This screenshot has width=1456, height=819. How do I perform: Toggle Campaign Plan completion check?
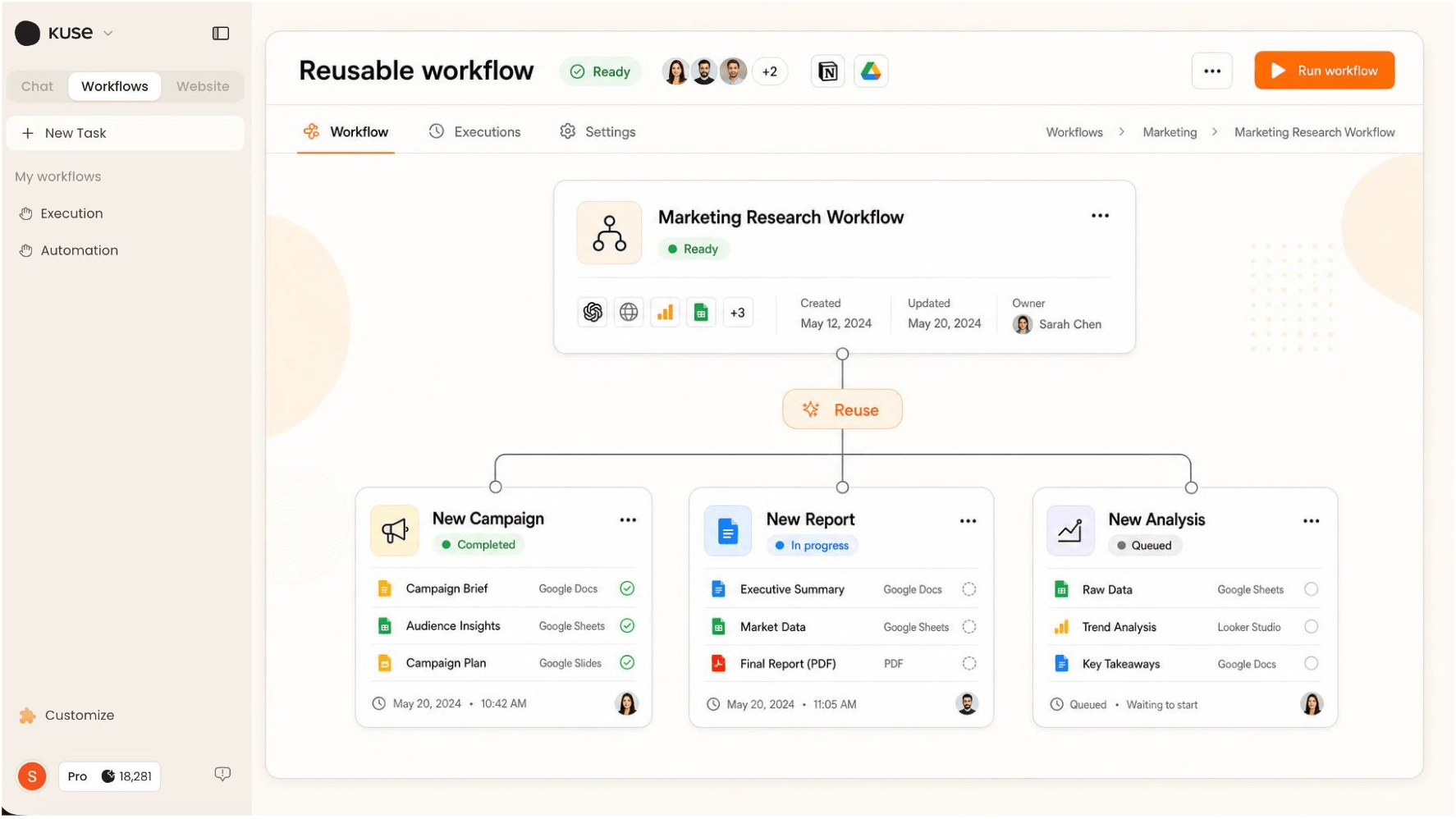[x=627, y=663]
